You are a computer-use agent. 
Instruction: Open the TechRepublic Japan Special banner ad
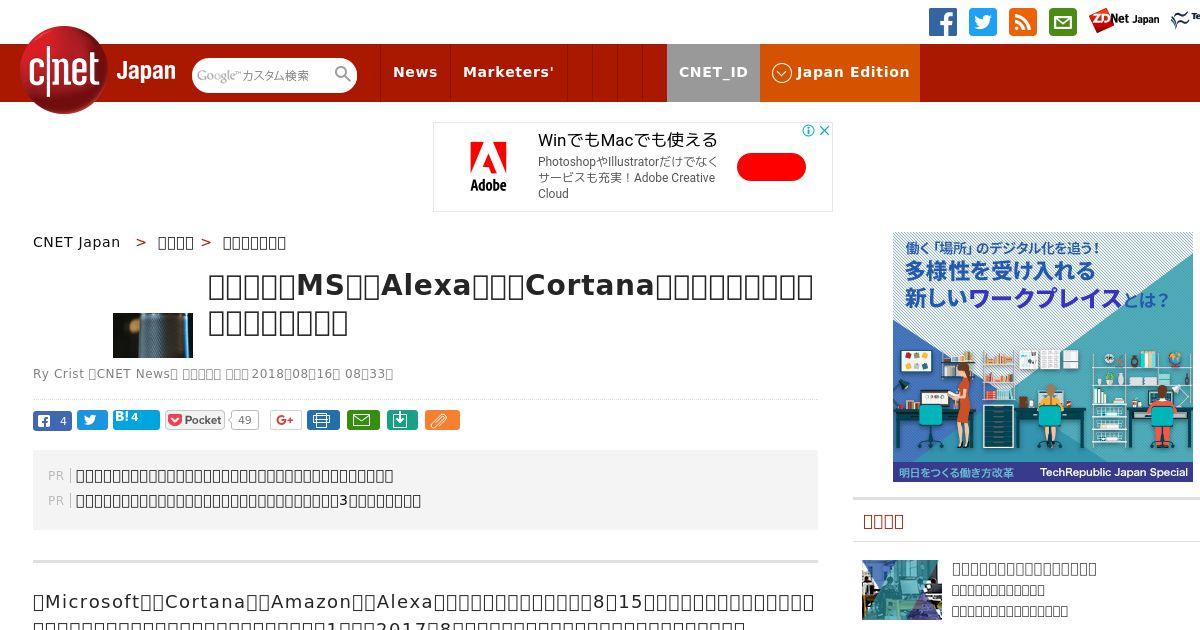click(x=1043, y=357)
